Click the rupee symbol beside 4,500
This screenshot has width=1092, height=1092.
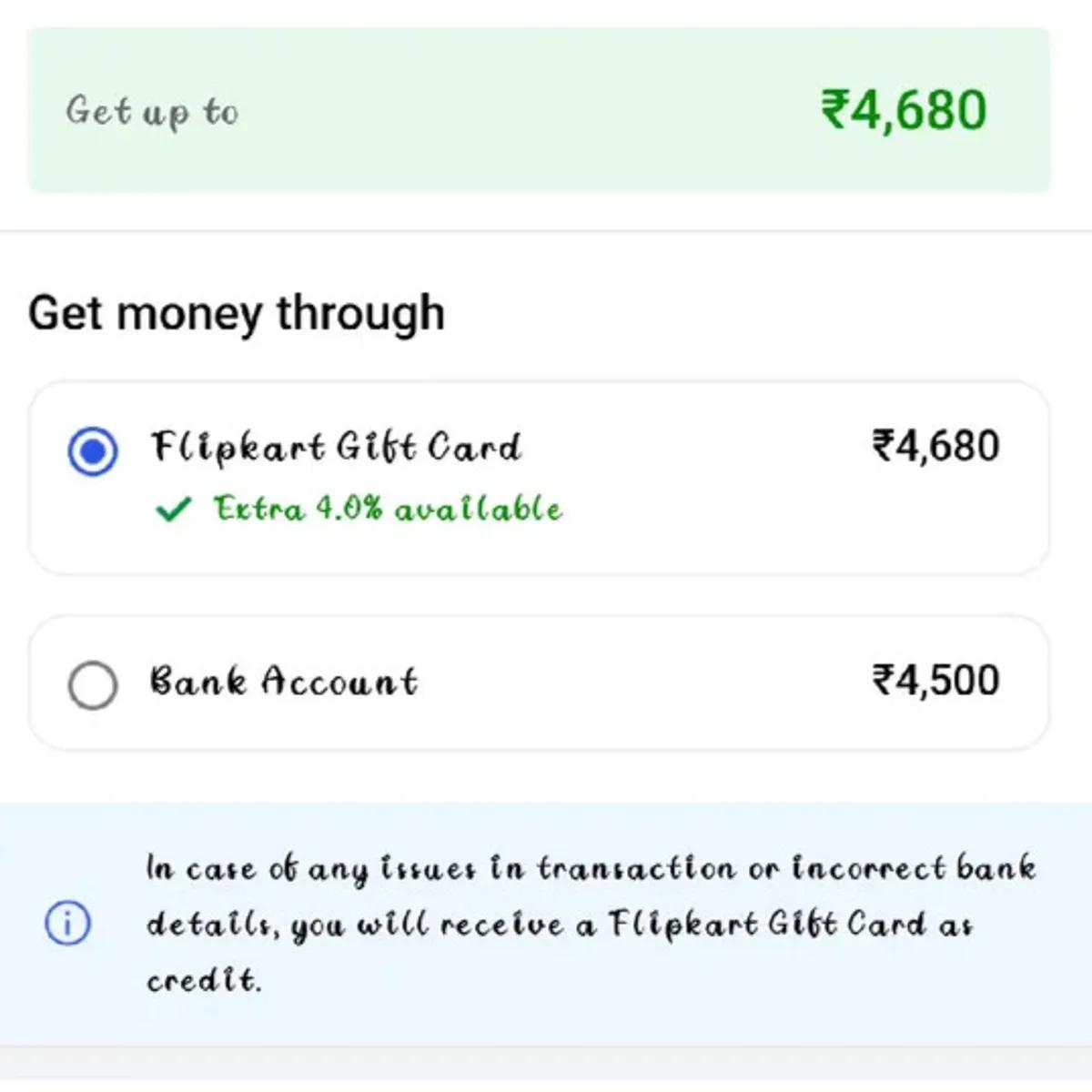(884, 681)
